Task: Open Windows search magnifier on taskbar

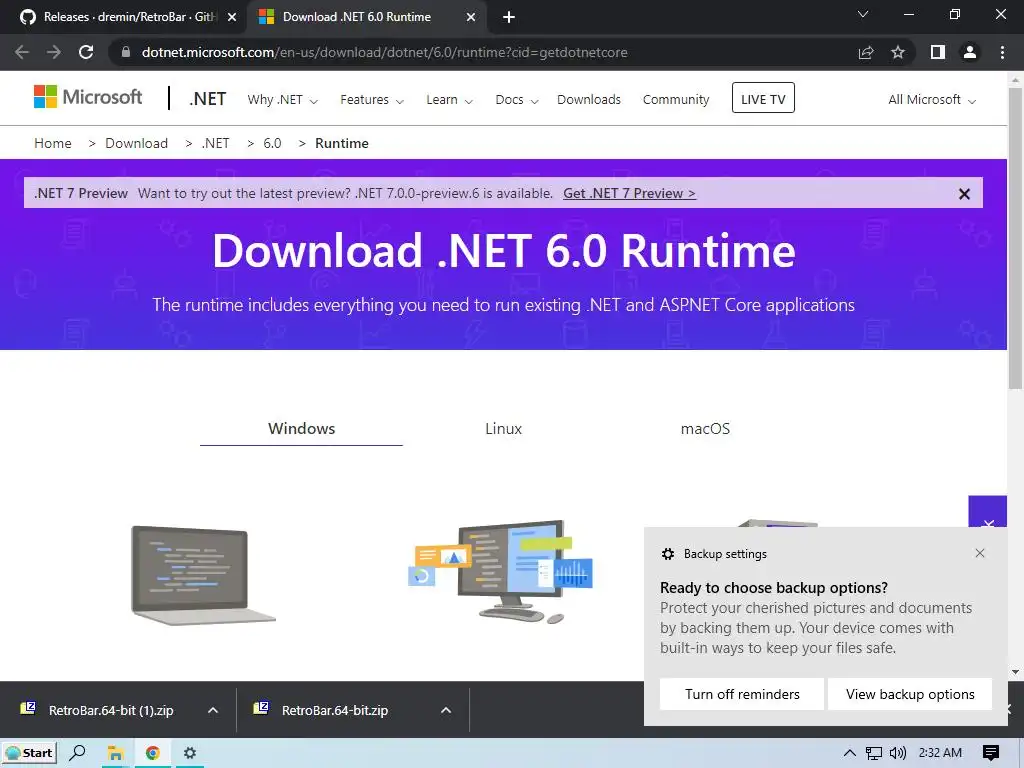Action: click(x=78, y=753)
